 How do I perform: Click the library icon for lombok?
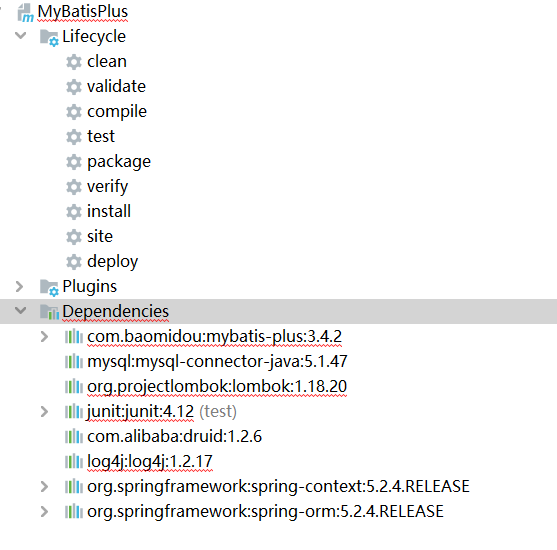(x=74, y=387)
